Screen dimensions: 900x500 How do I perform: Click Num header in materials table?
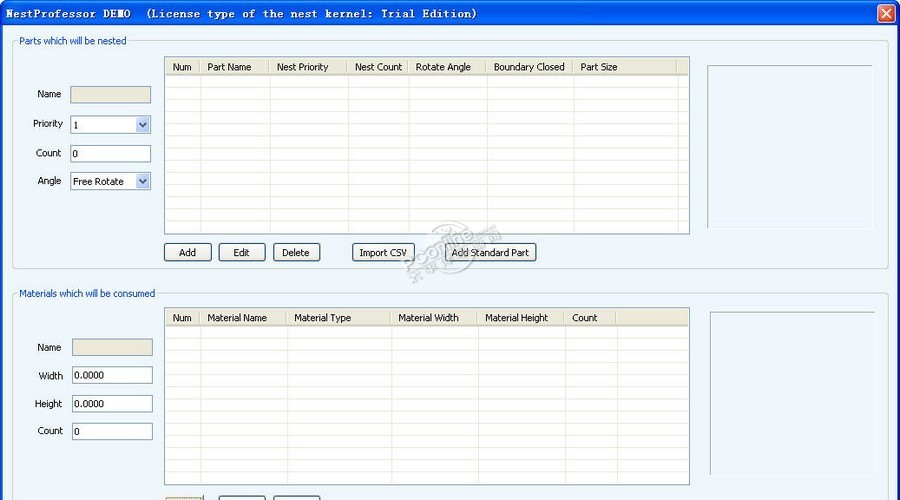183,318
